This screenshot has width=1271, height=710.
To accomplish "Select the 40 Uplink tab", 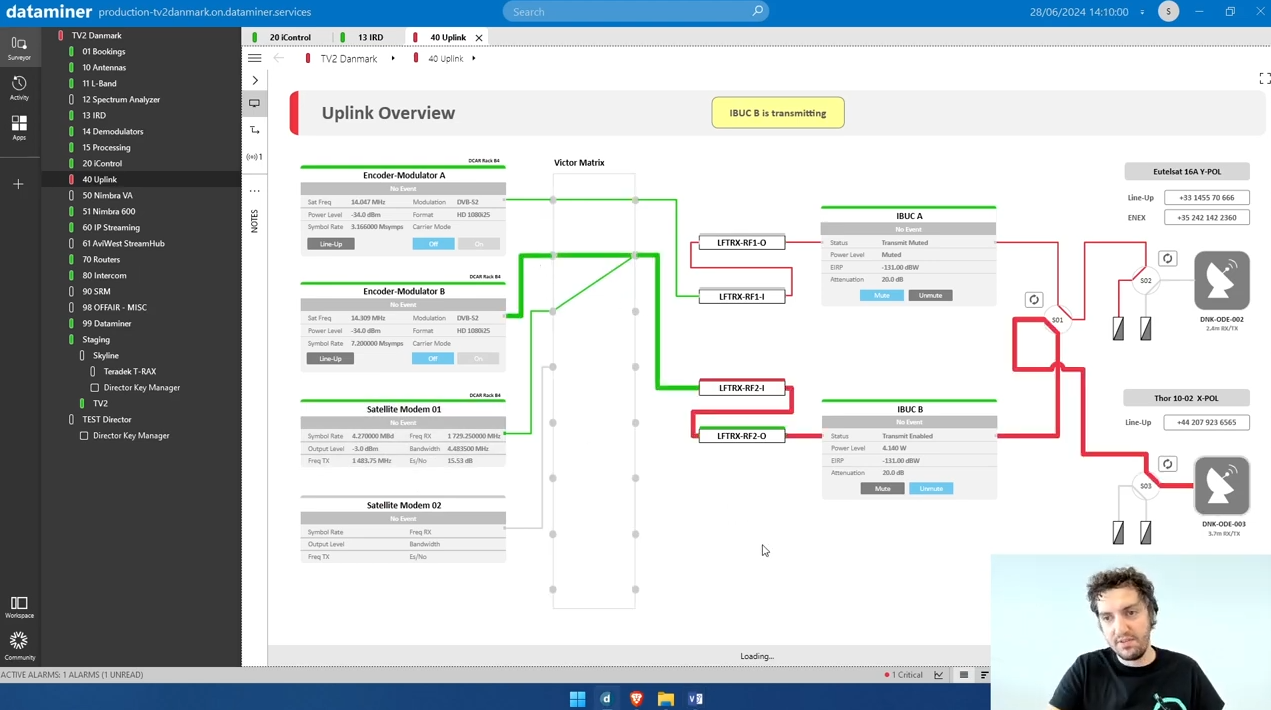I will tap(448, 38).
